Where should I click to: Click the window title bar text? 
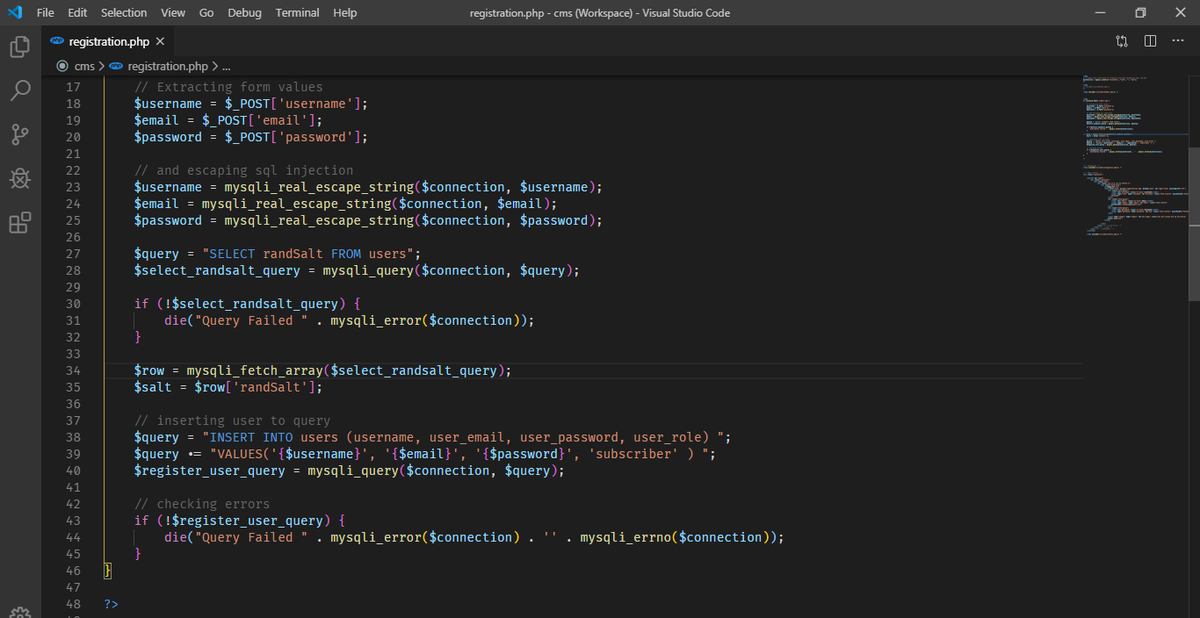click(599, 13)
